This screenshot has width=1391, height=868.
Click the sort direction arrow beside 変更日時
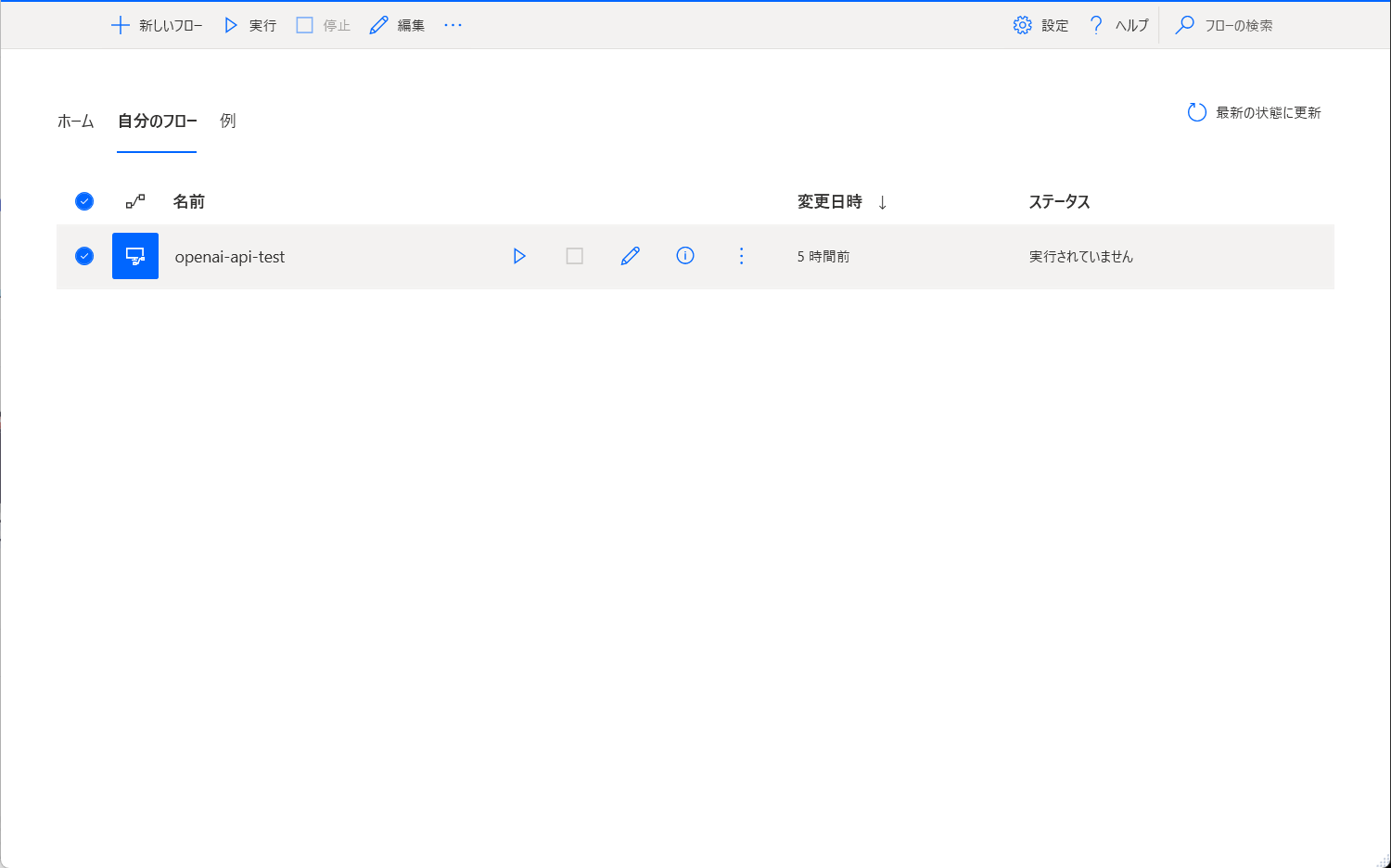(x=882, y=202)
